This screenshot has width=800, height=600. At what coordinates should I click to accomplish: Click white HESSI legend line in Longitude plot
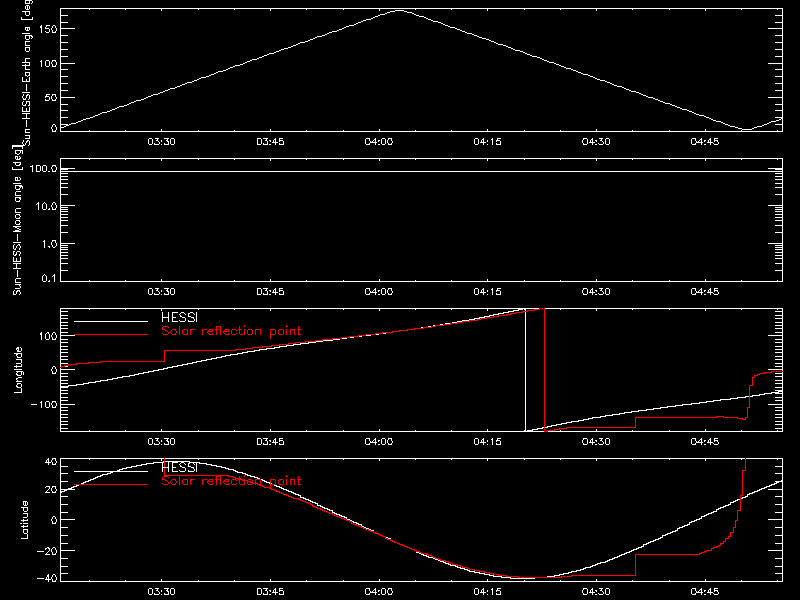pos(111,321)
